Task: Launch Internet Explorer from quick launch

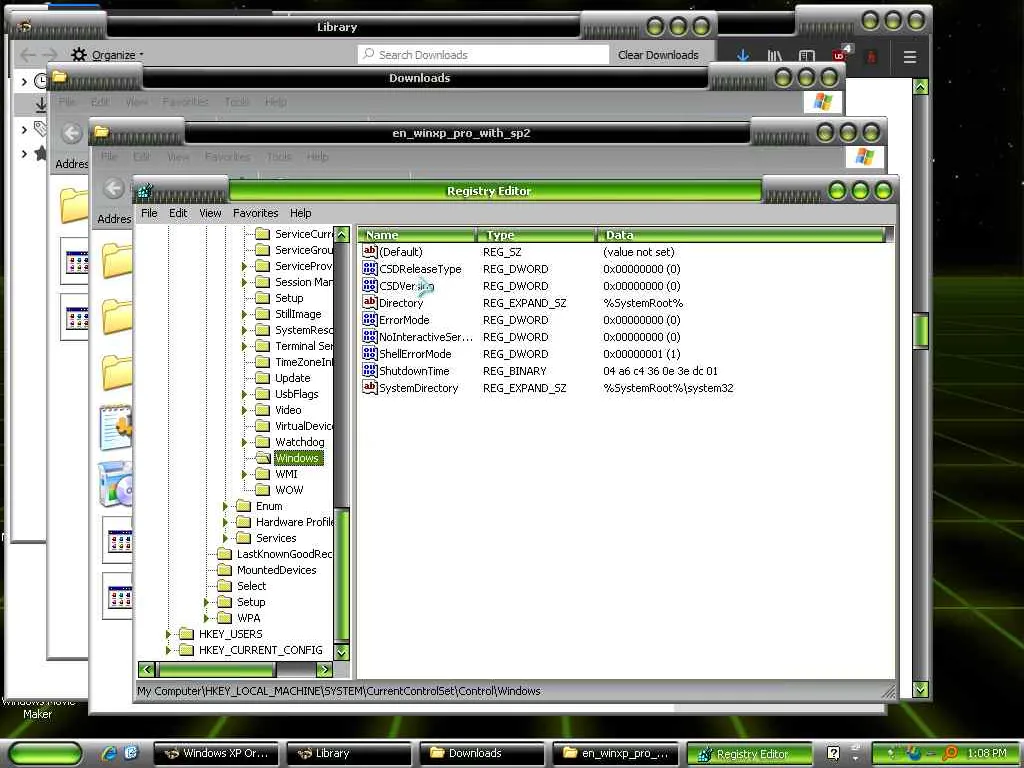Action: pos(109,753)
